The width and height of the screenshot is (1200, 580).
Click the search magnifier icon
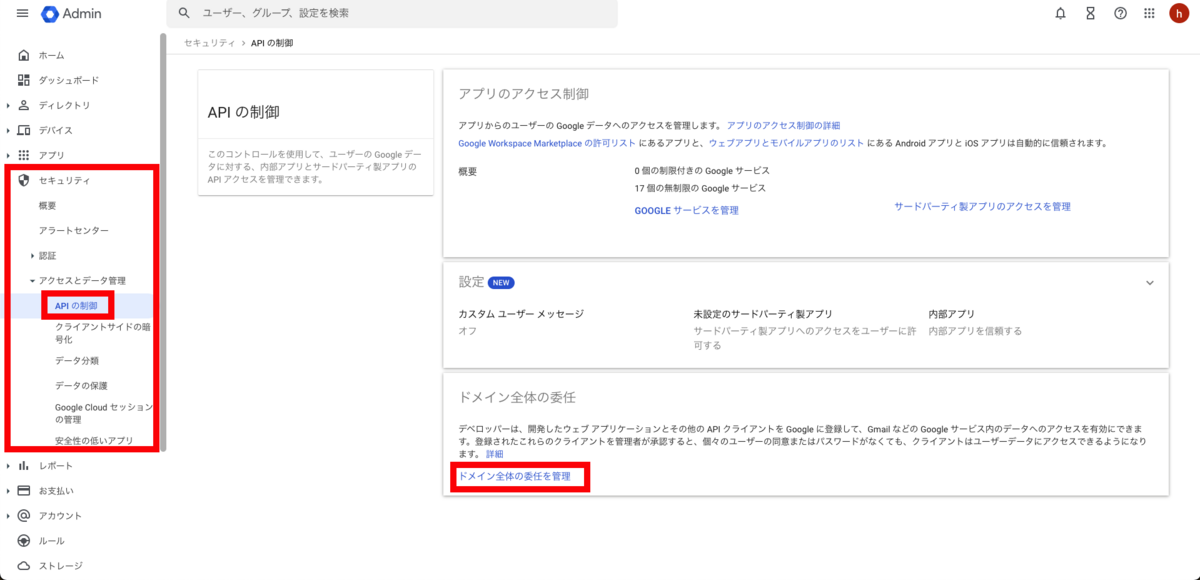tap(184, 14)
